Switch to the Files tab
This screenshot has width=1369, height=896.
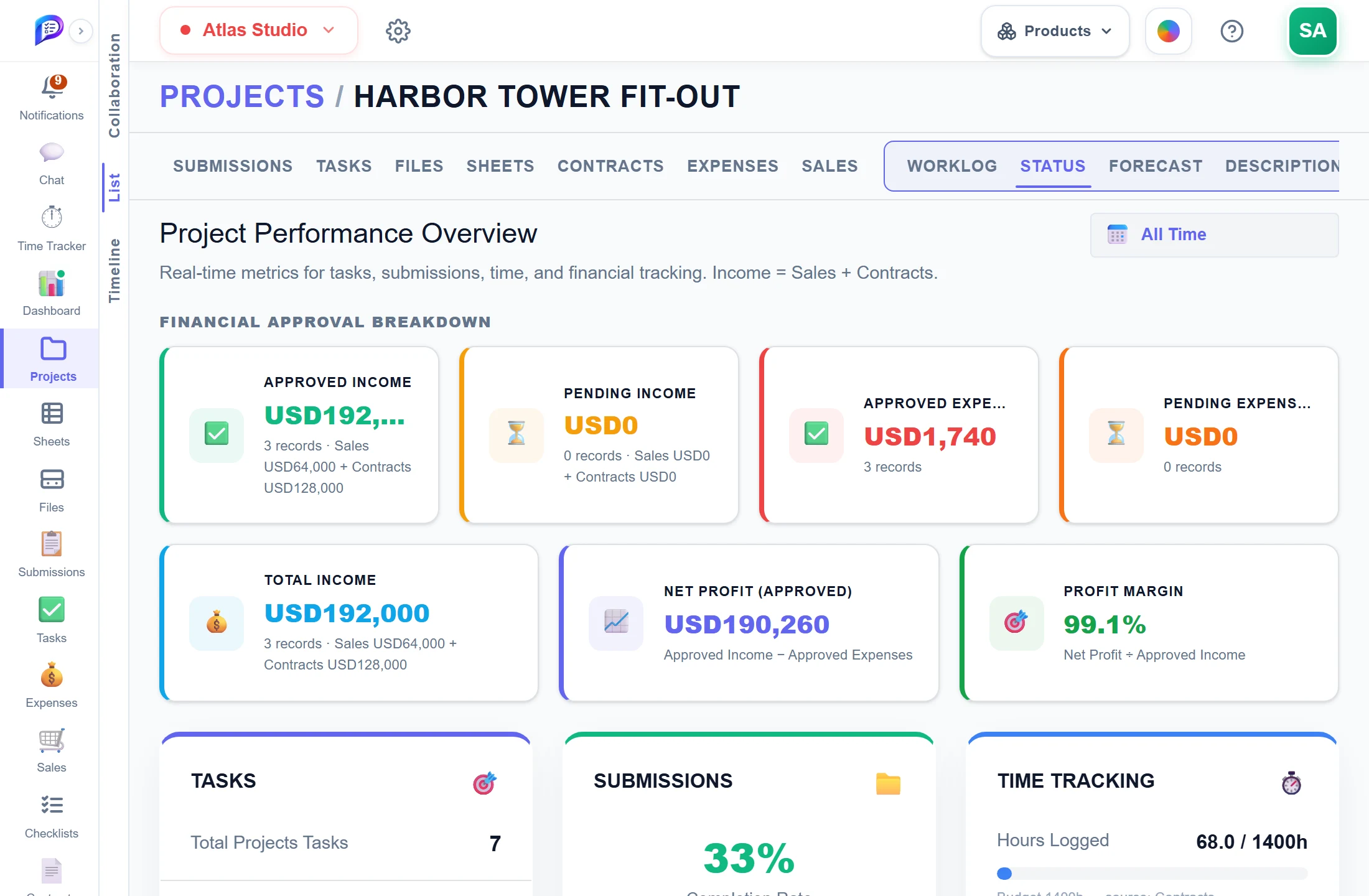point(419,166)
